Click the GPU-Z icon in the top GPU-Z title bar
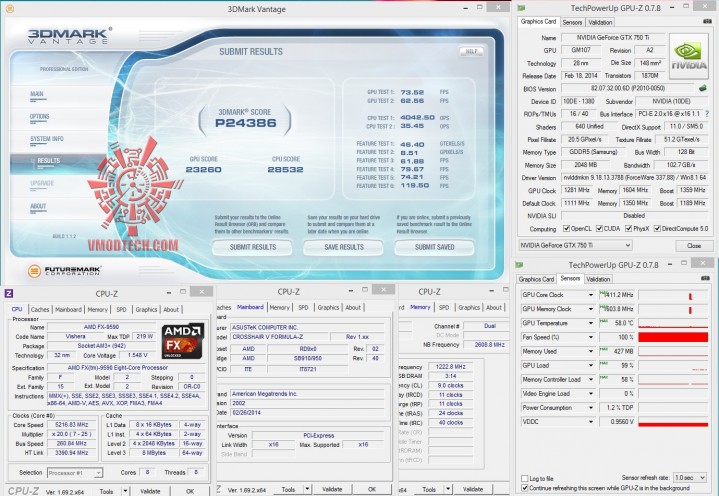The image size is (719, 496). (521, 8)
